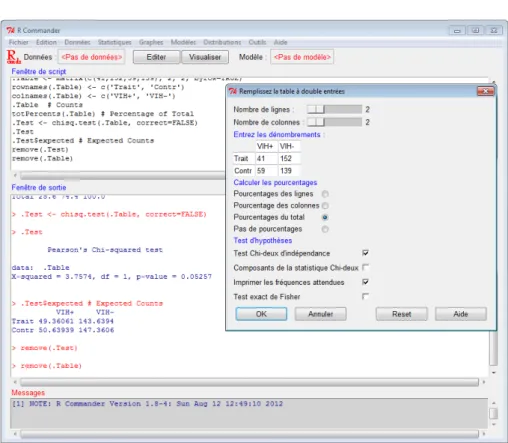508x443 pixels.
Task: Maximize the R Commander window
Action: pos(475,31)
